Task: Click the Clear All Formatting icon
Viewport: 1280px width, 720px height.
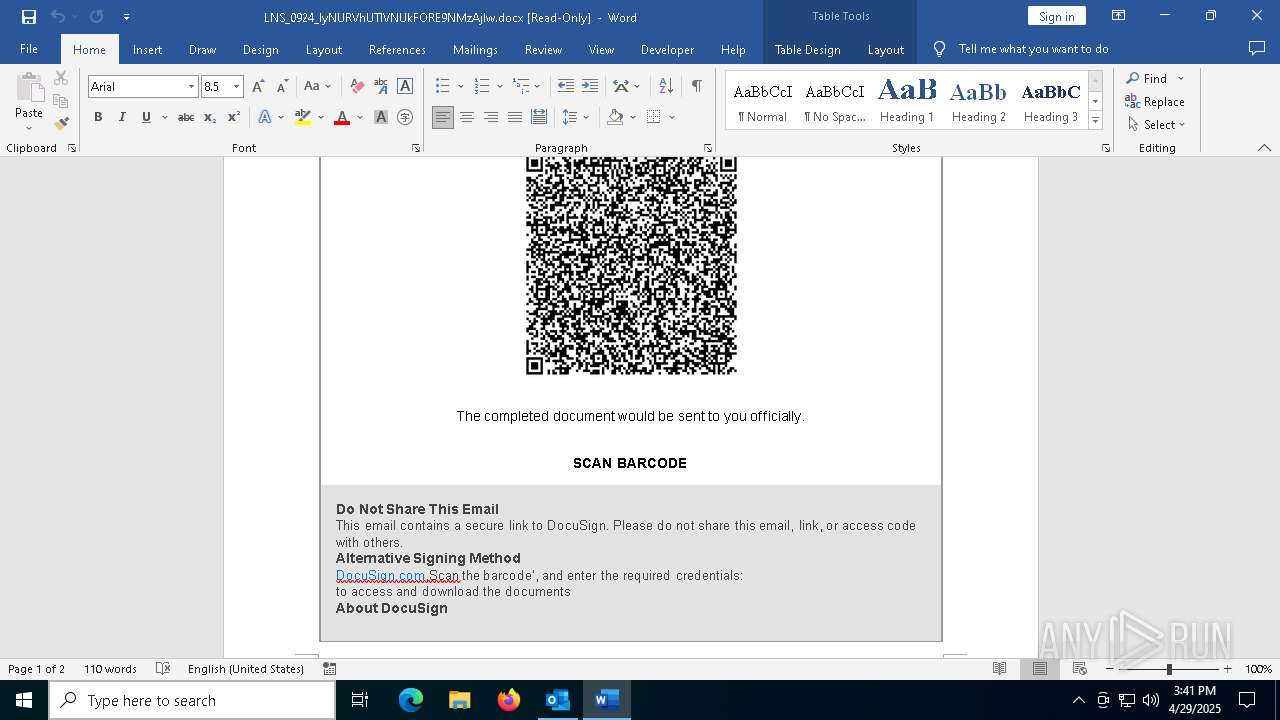Action: click(357, 87)
